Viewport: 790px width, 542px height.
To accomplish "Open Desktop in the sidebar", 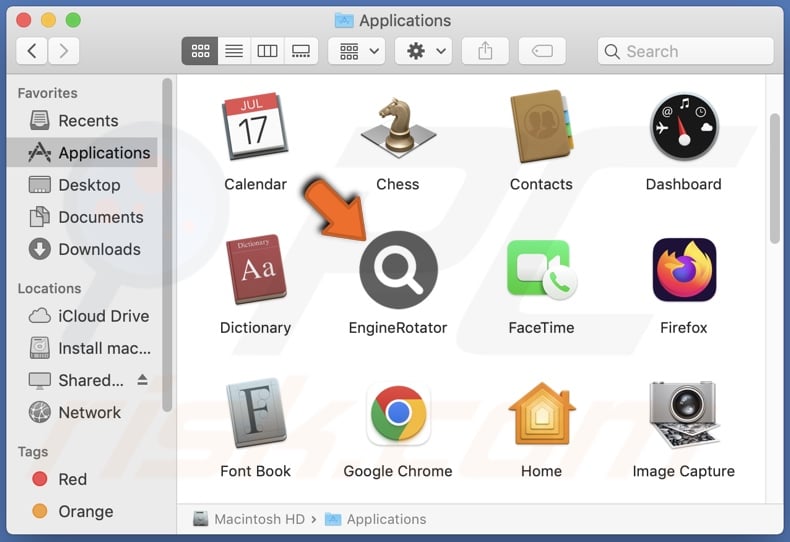I will (83, 185).
